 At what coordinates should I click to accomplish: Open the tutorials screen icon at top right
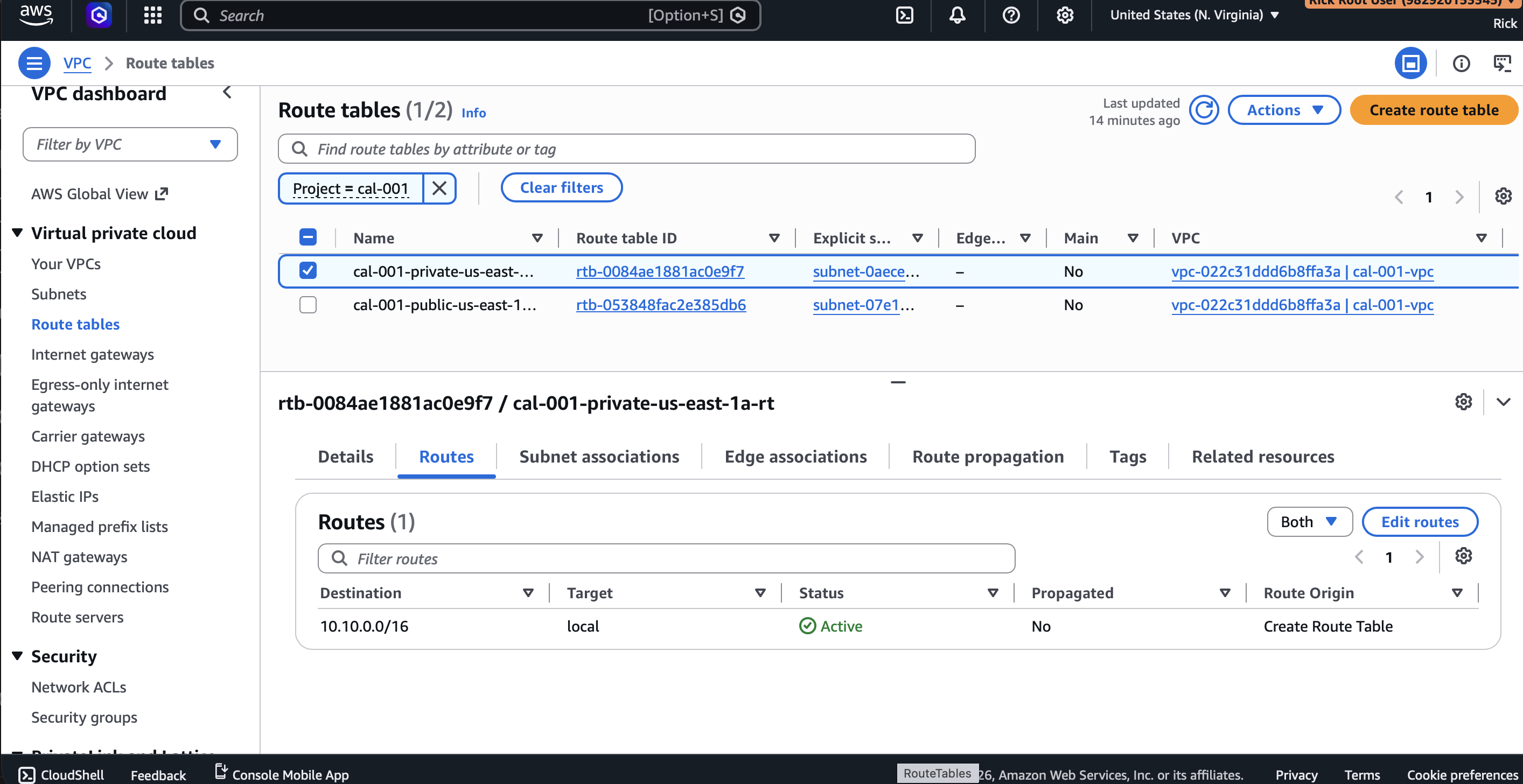pos(1503,62)
